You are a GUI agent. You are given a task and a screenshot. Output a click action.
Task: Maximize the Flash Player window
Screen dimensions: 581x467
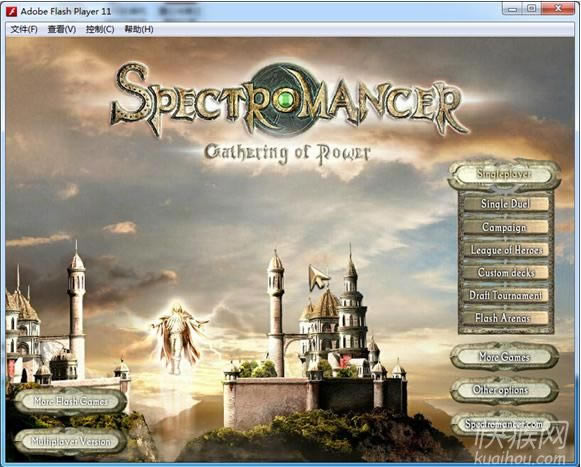[x=532, y=9]
